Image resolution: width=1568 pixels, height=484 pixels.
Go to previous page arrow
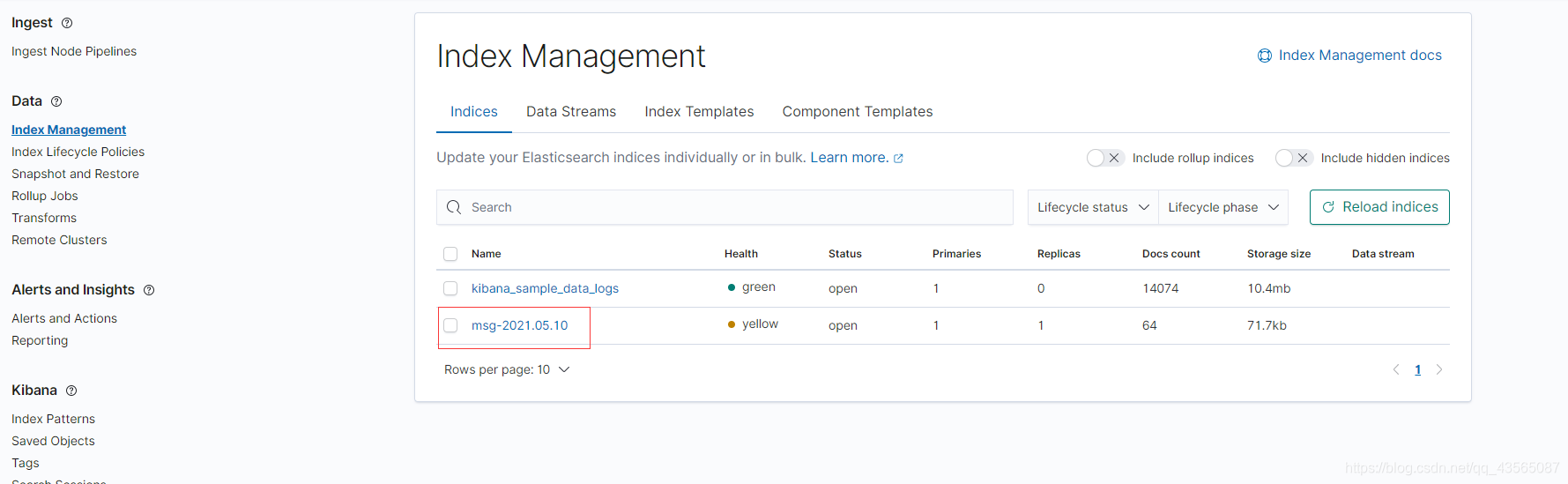tap(1396, 369)
